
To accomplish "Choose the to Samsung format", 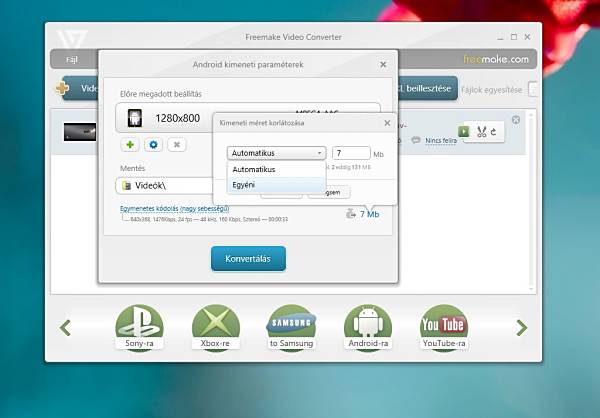I will (292, 328).
